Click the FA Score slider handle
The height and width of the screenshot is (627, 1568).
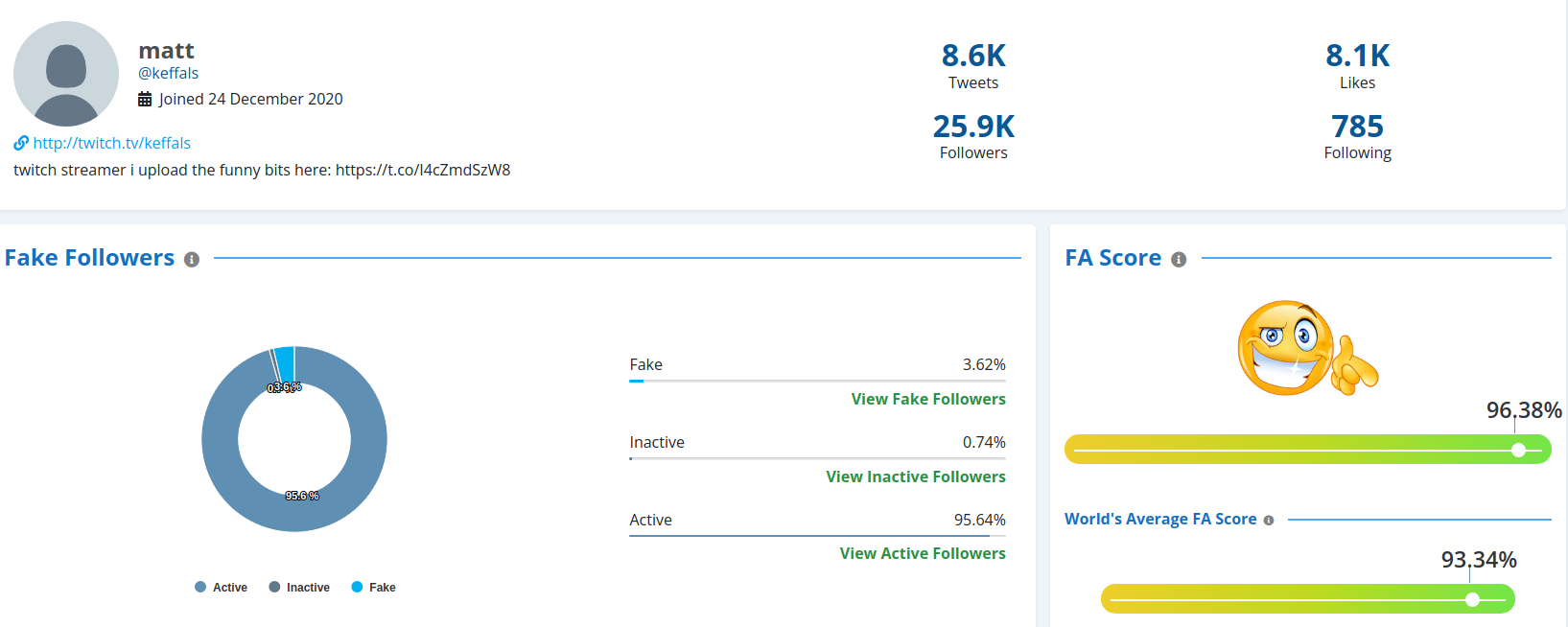[1518, 450]
